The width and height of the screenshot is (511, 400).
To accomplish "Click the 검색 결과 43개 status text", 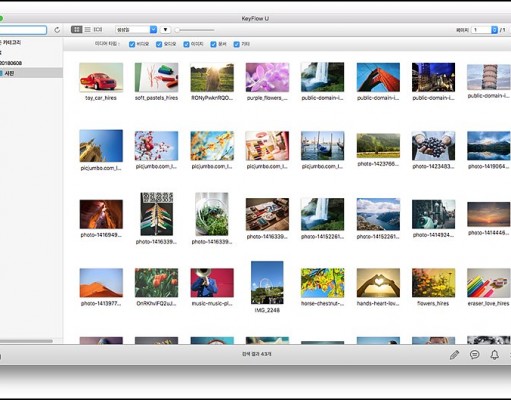I will tap(257, 354).
